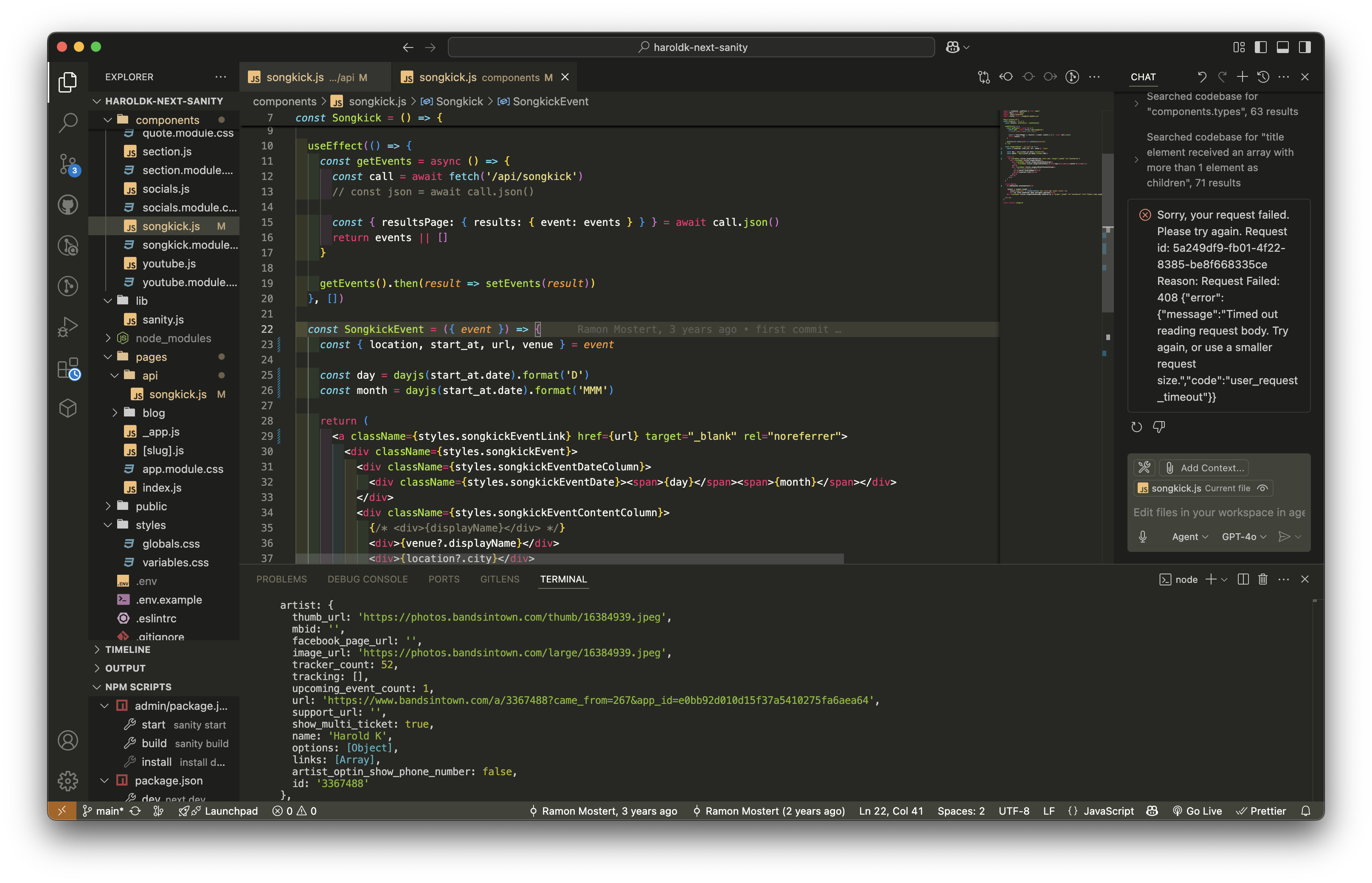Toggle primary side bar visibility
This screenshot has height=883, width=1372.
pyautogui.click(x=1261, y=47)
